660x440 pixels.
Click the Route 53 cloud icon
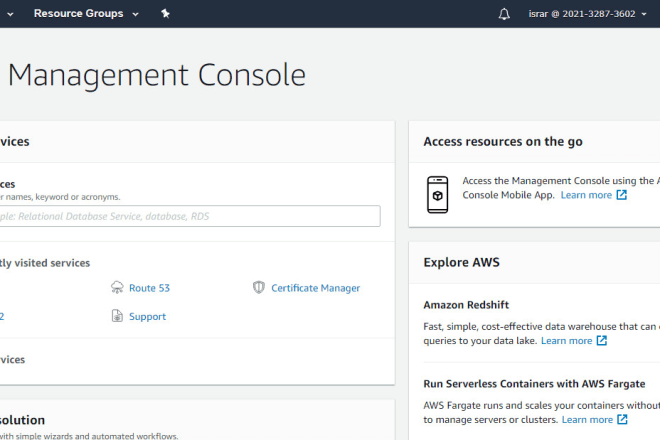117,288
